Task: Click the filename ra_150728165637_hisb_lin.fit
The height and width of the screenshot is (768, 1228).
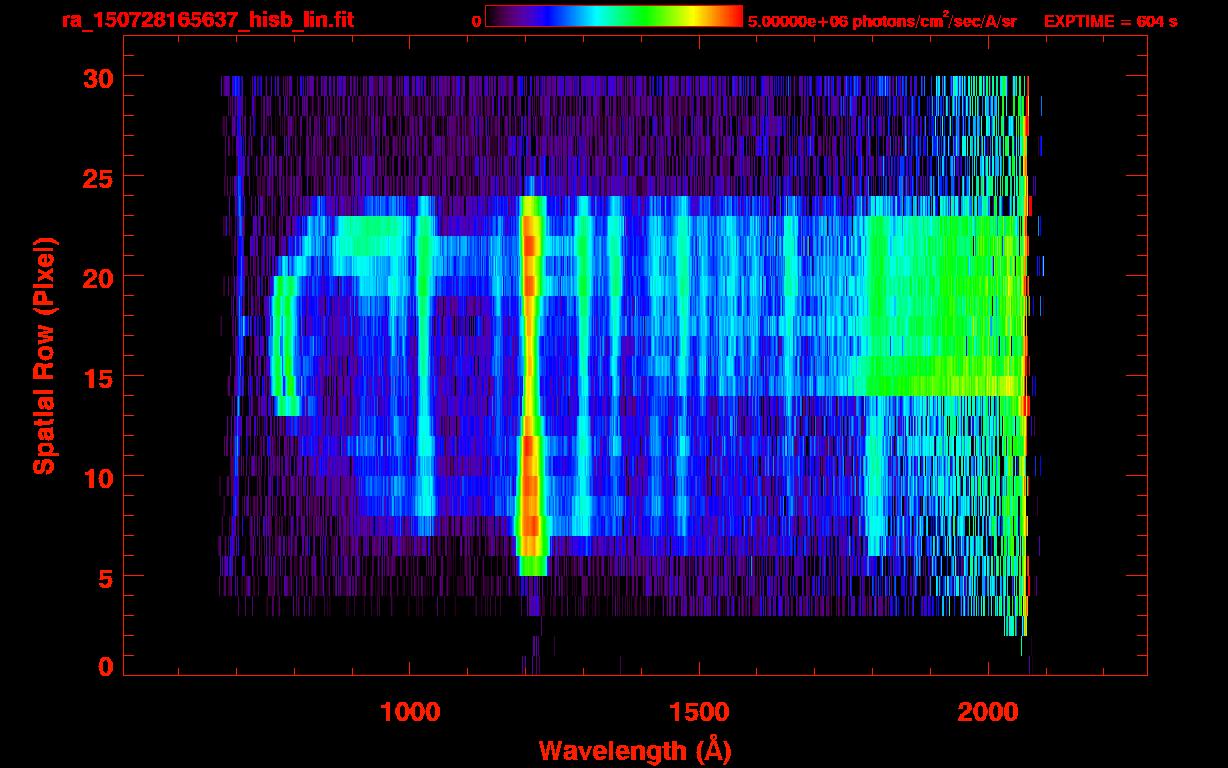Action: [207, 20]
